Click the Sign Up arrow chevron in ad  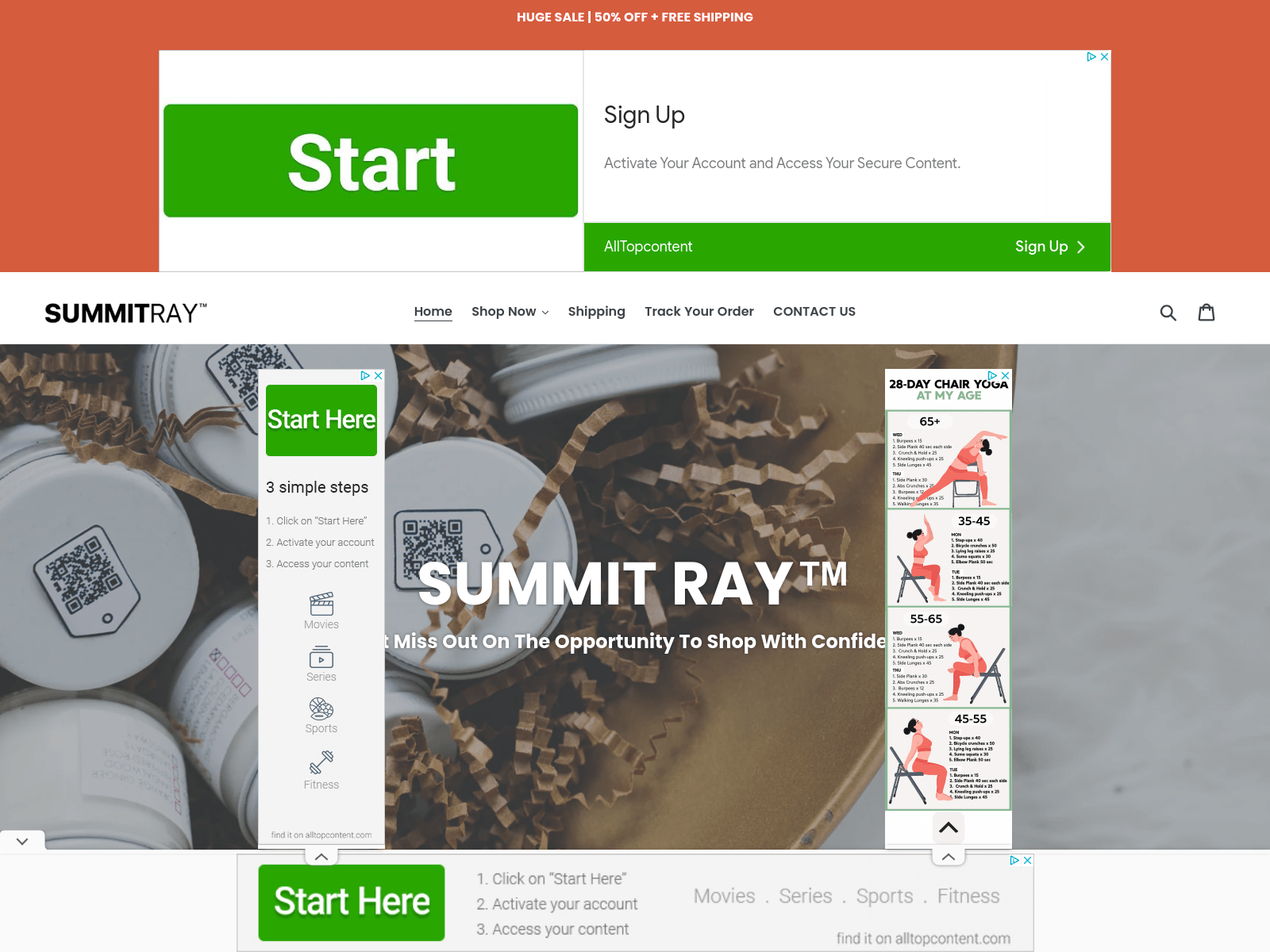[x=1080, y=248]
